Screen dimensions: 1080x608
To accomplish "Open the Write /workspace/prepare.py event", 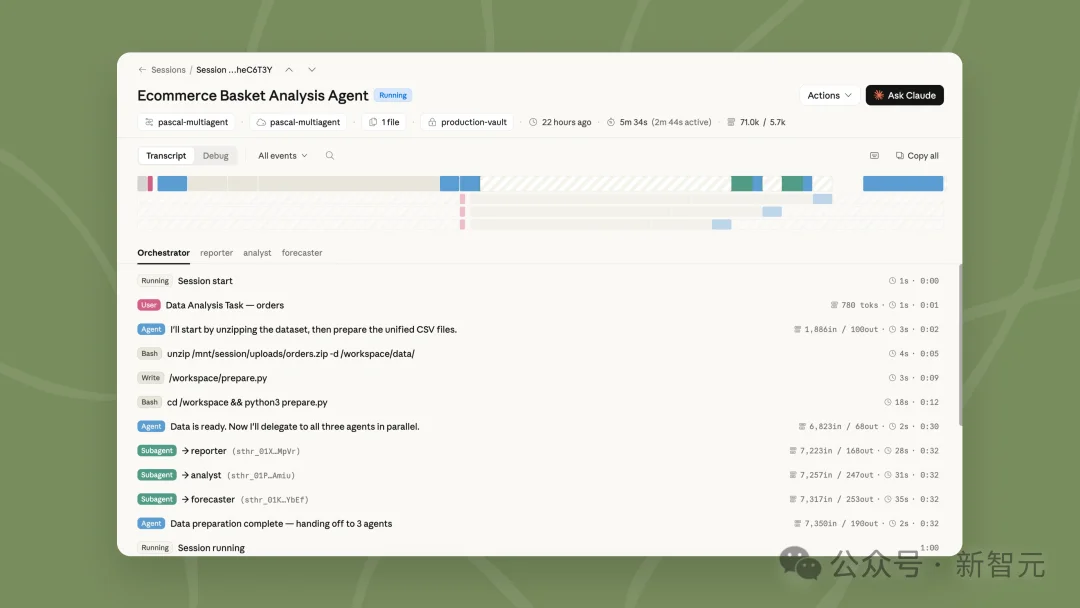I will pyautogui.click(x=538, y=378).
